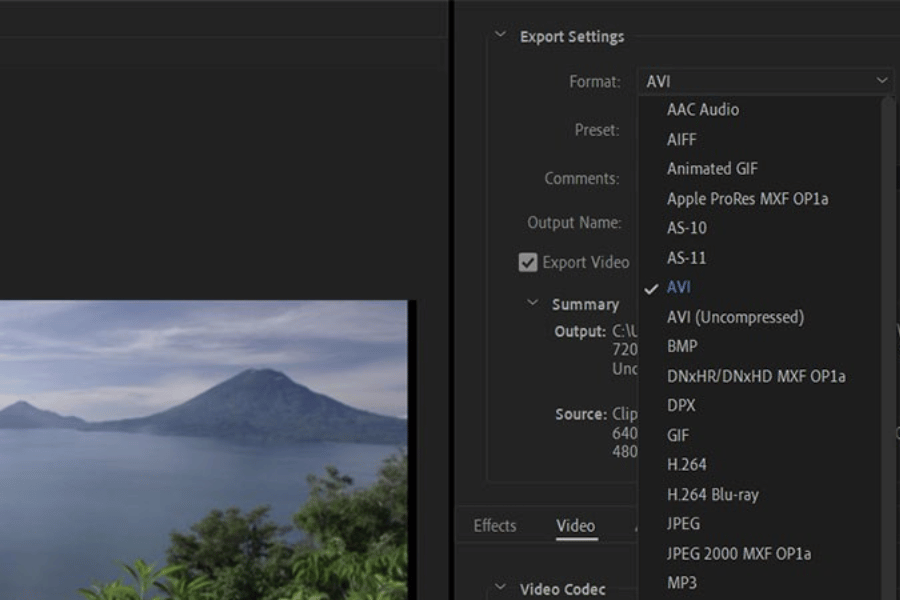Choose H.264 Blu-ray format

click(713, 494)
